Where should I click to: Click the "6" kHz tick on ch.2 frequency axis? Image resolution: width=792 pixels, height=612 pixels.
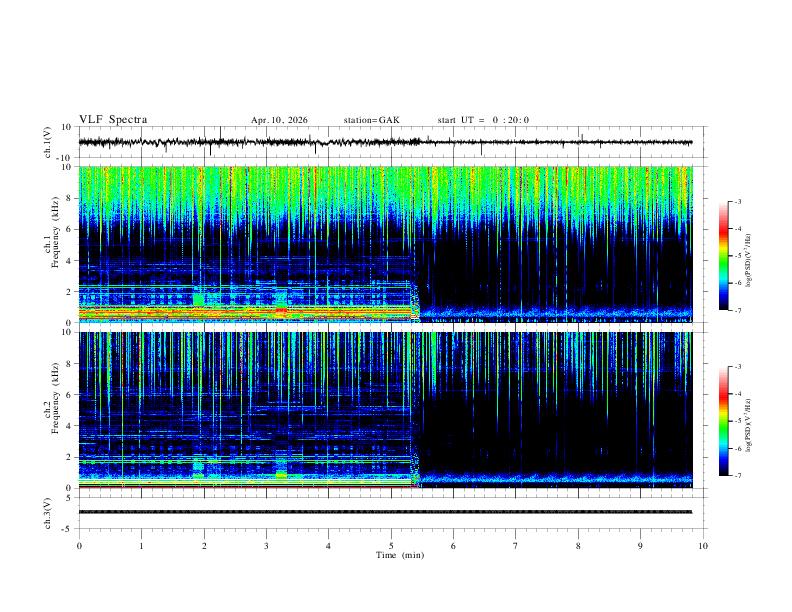70,395
